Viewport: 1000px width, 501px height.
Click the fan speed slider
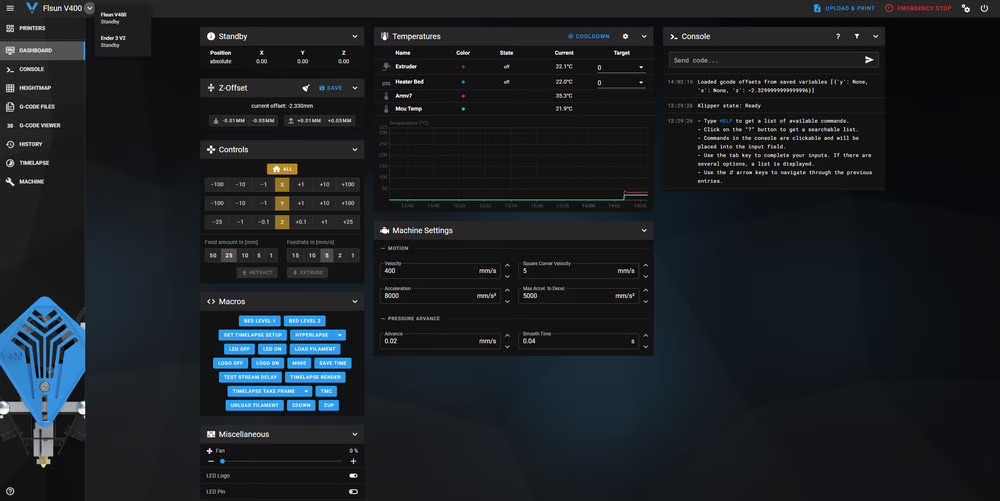point(281,461)
